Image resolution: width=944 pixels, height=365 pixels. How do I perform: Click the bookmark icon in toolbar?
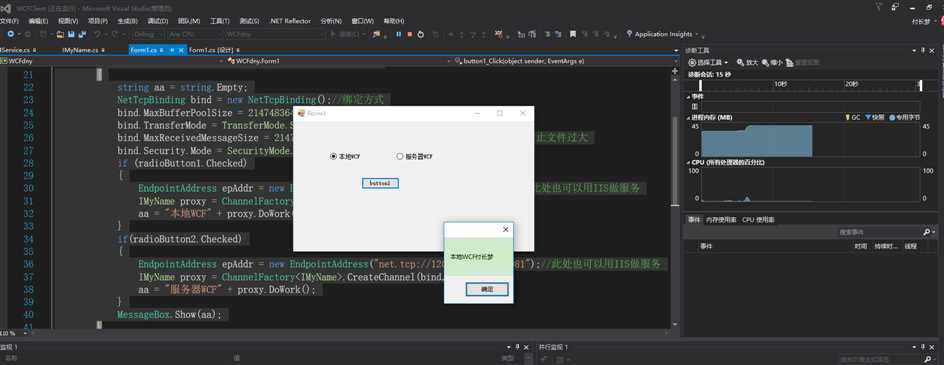pyautogui.click(x=573, y=34)
